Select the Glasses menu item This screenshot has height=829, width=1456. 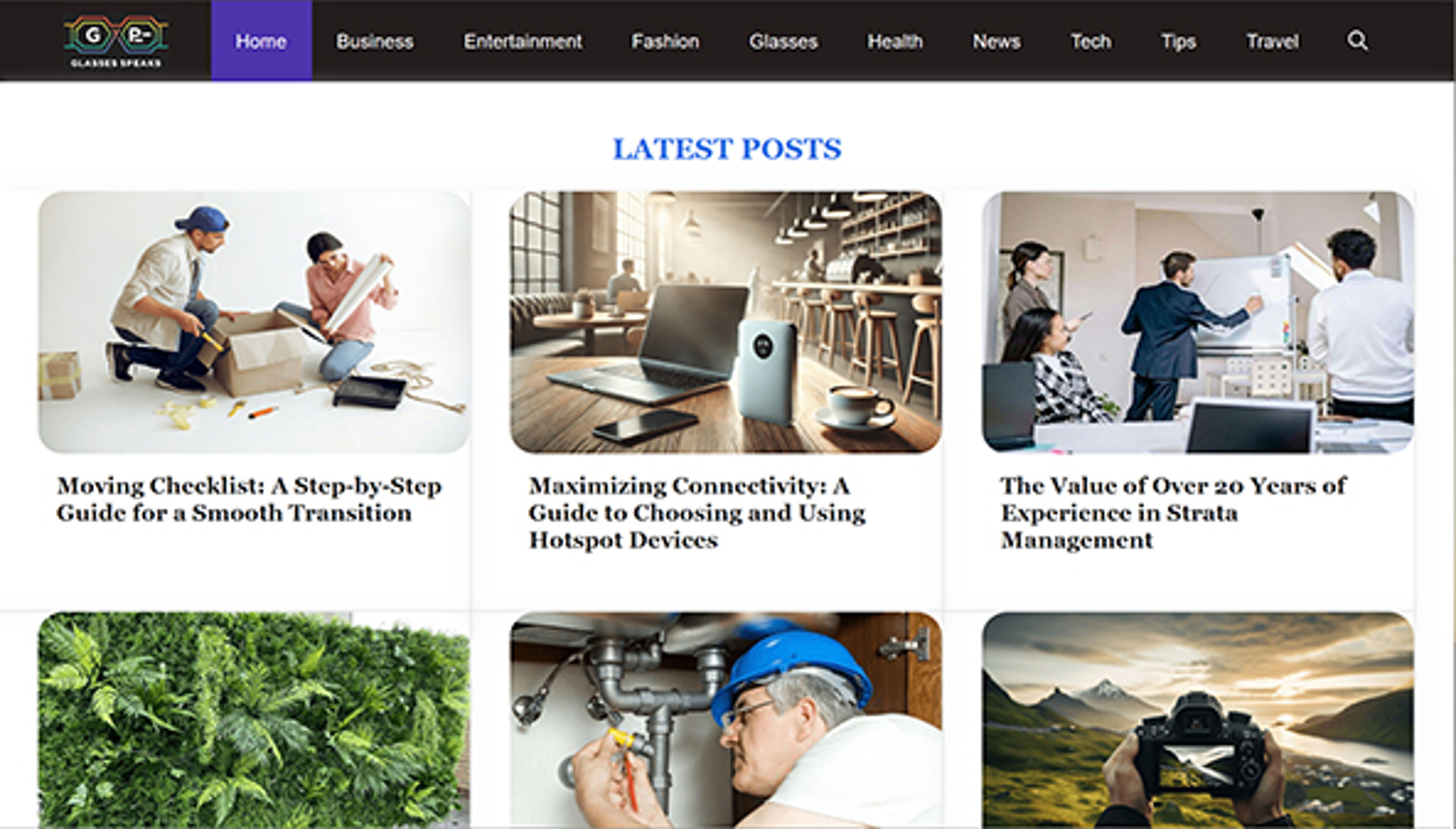point(783,42)
